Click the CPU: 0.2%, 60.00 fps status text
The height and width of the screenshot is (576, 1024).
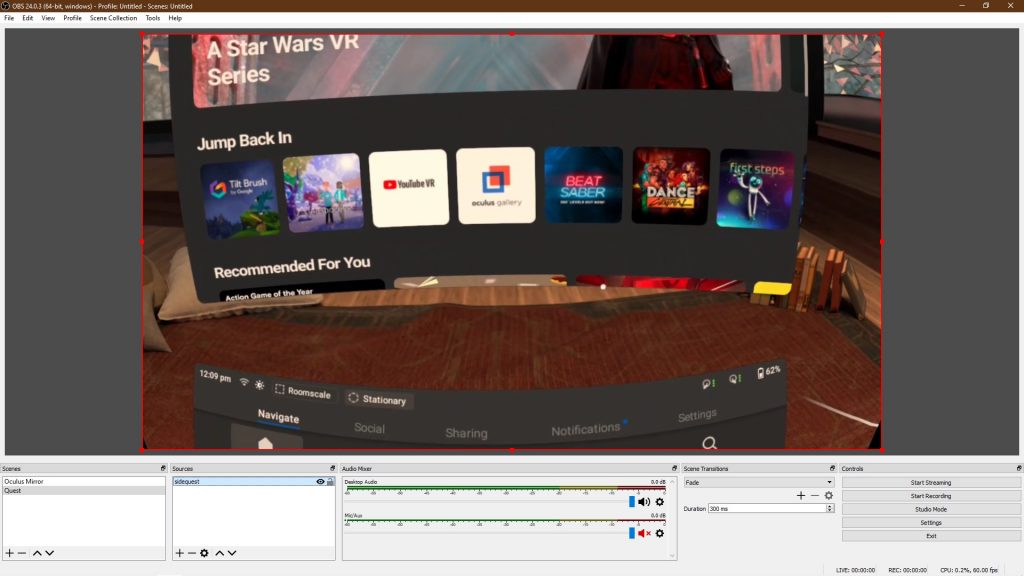point(969,570)
